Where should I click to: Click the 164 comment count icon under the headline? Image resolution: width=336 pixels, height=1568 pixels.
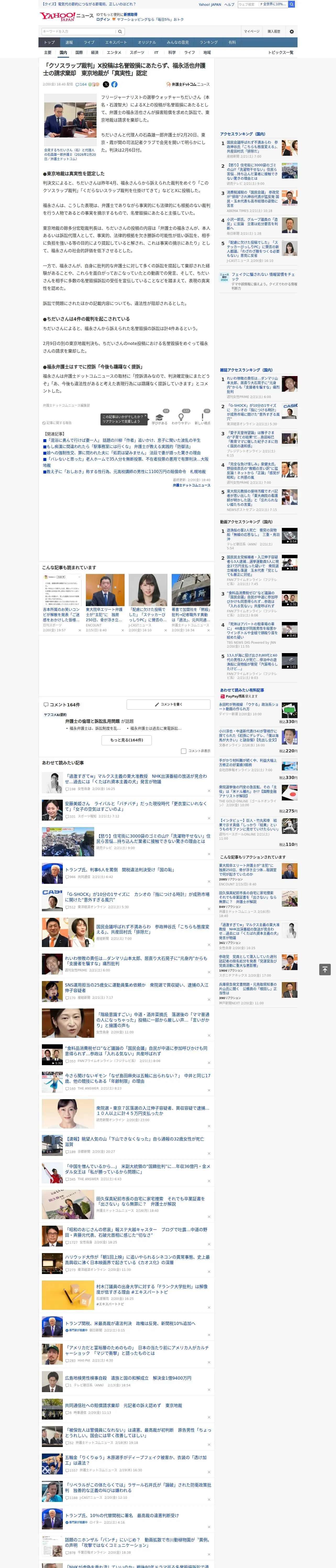(81, 85)
